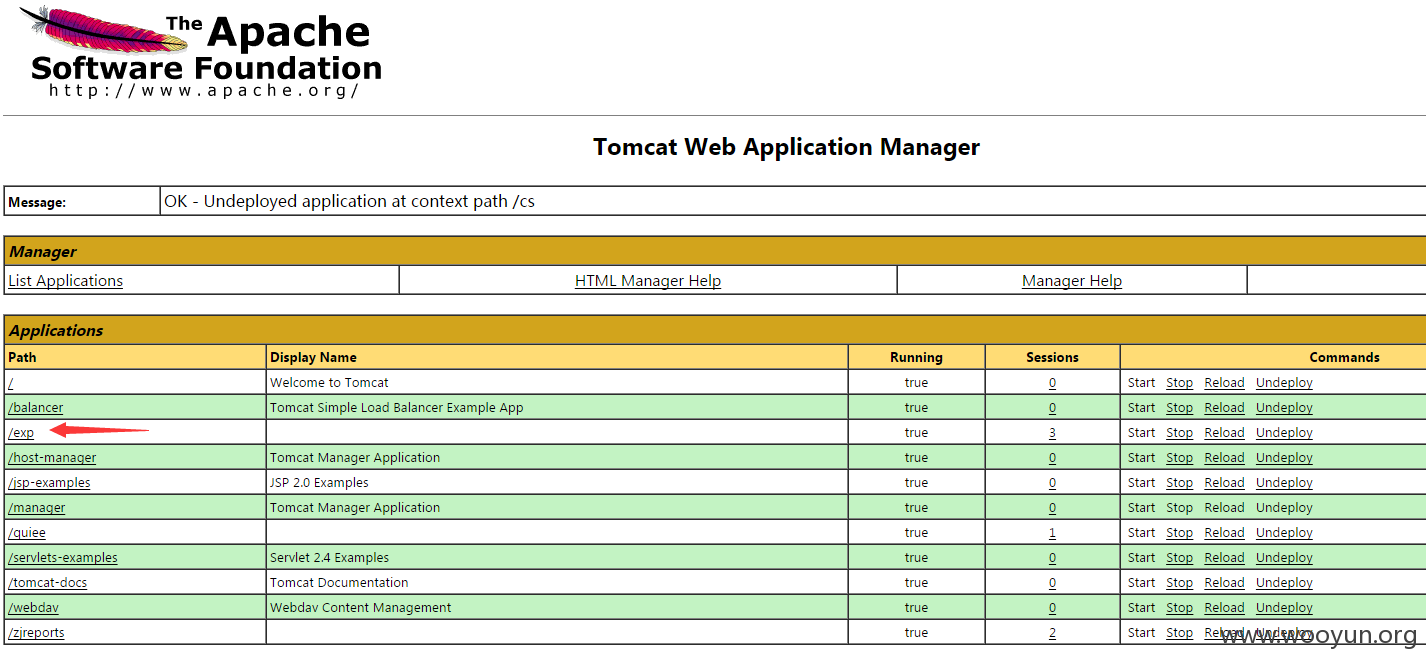Viewport: 1426px width, 664px height.
Task: Open HTML Manager Help link
Action: click(x=648, y=281)
